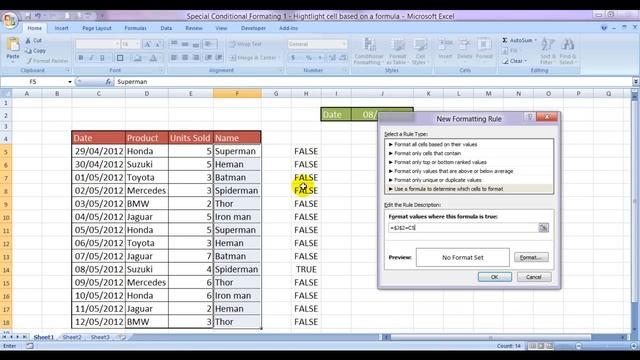Click the Format cells button in Cells group

pos(484,49)
